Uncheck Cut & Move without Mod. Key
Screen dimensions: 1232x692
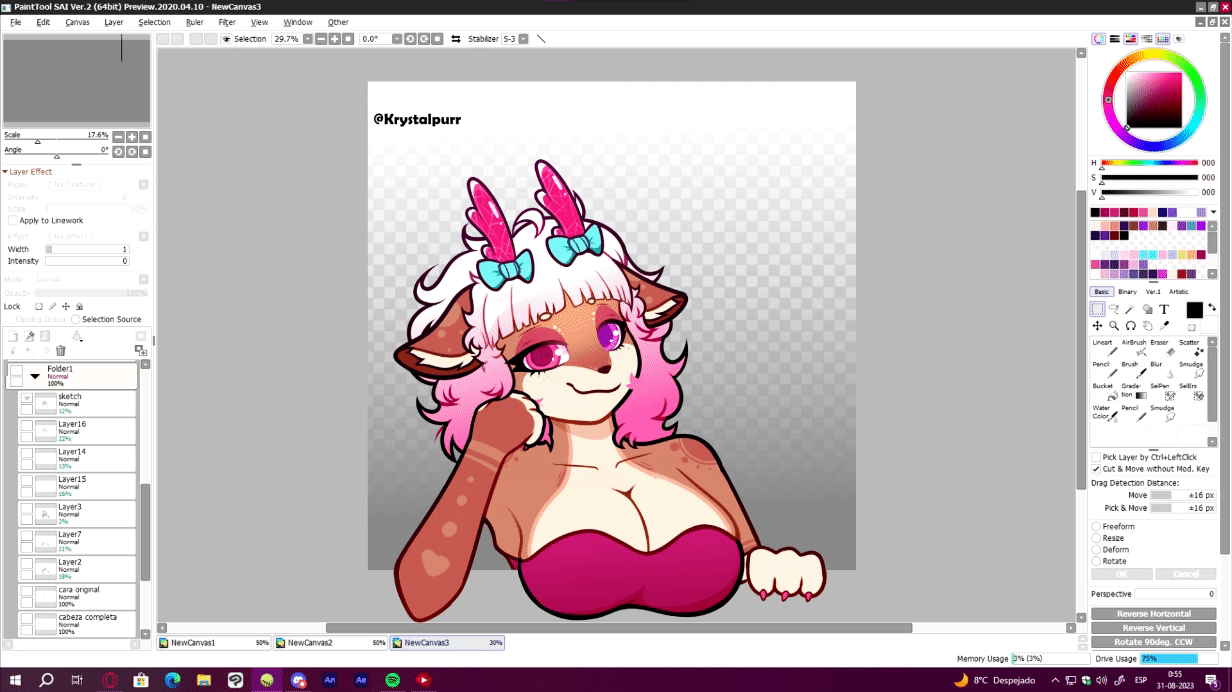coord(1096,468)
